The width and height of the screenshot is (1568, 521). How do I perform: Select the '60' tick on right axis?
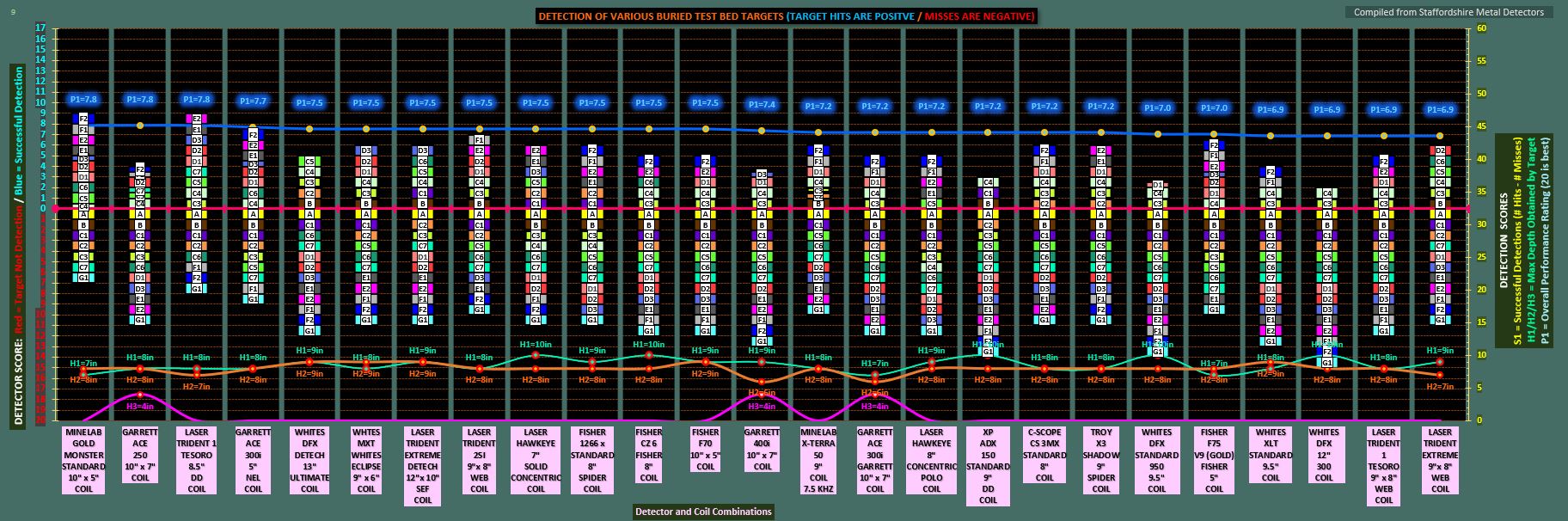[x=1481, y=28]
